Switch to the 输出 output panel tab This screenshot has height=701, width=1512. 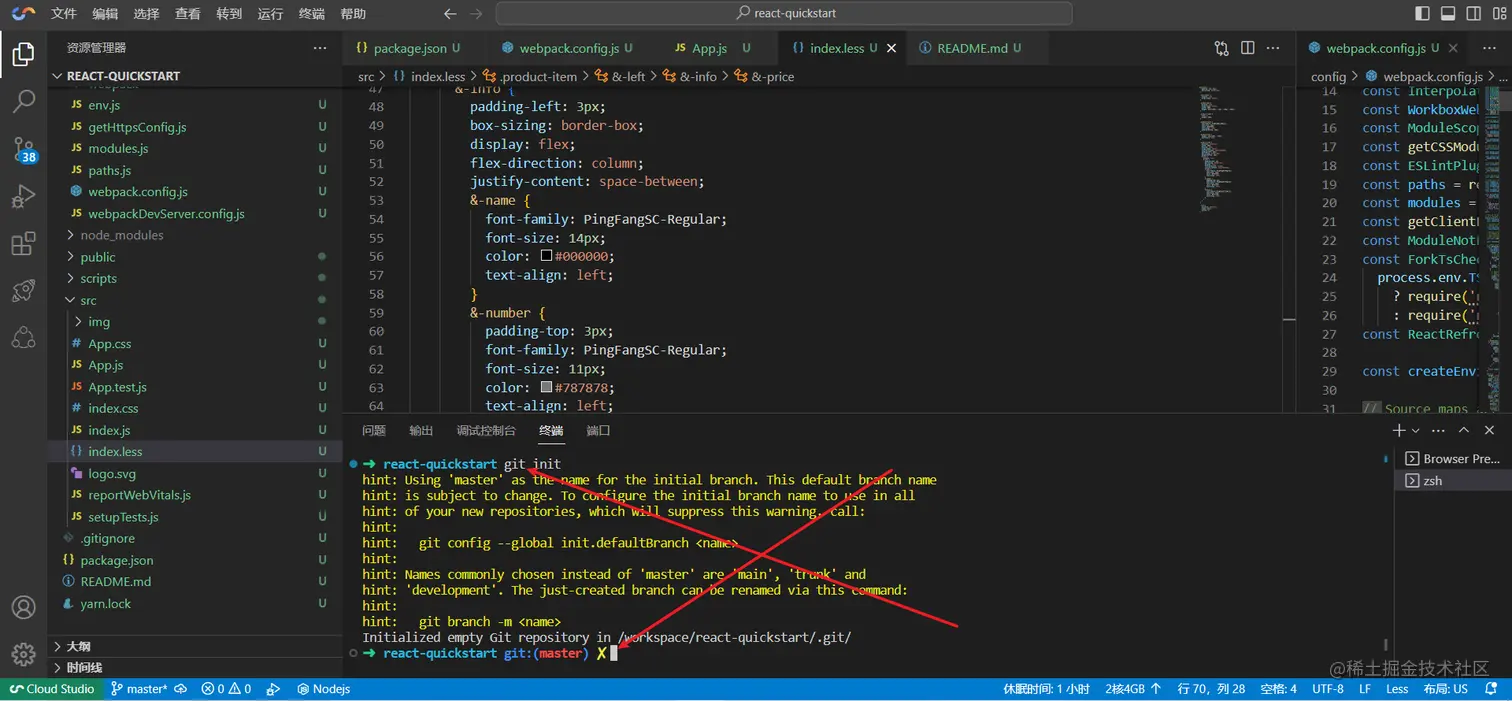(421, 431)
